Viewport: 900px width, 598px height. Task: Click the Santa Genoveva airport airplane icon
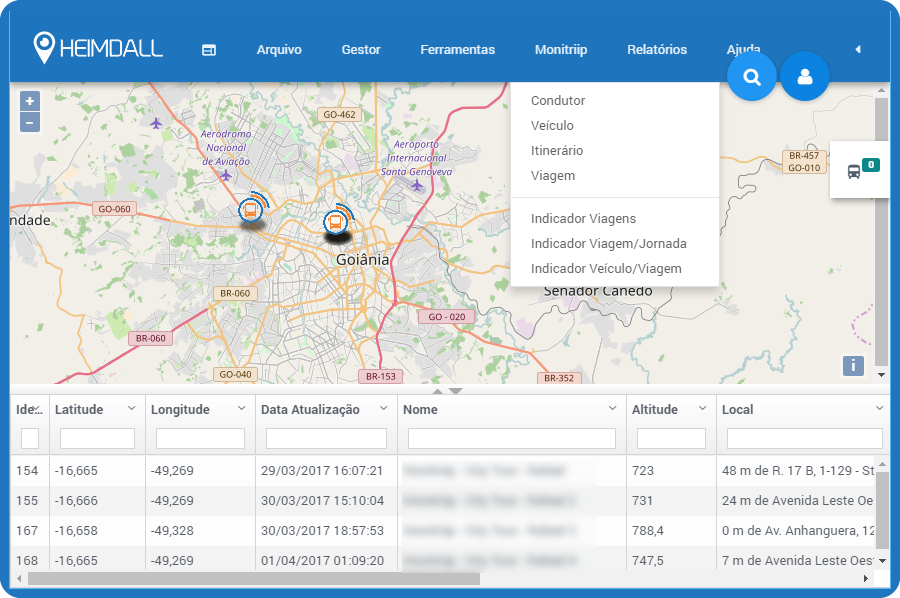click(417, 185)
